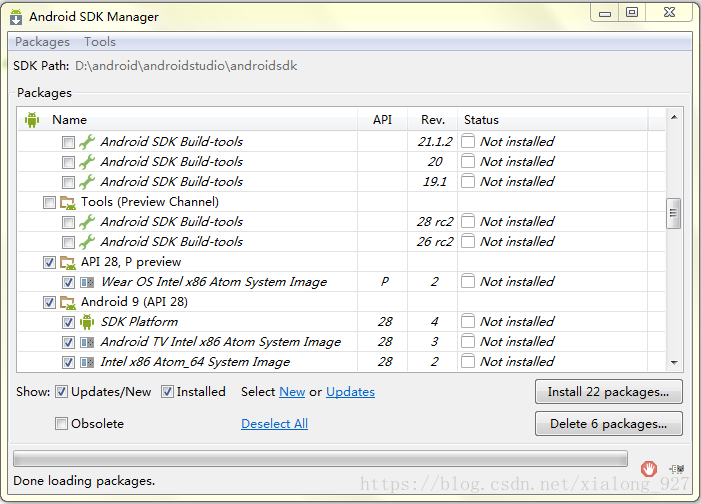Viewport: 701px width, 504px height.
Task: Click folder icon of Android 9 (API 28)
Action: tap(68, 303)
